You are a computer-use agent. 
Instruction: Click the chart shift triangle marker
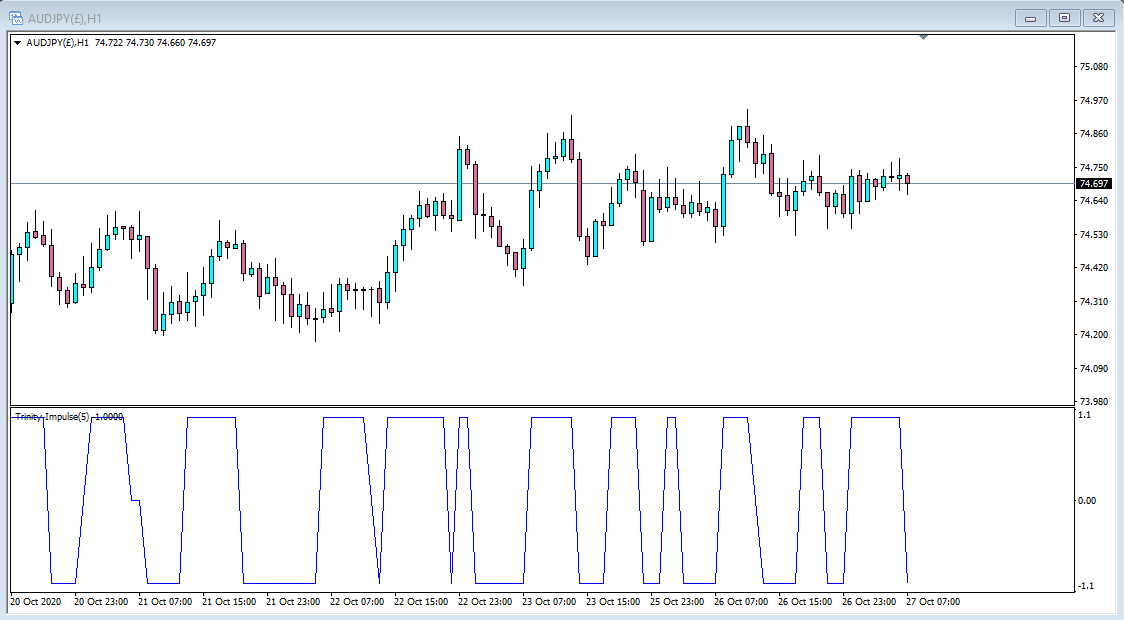923,37
